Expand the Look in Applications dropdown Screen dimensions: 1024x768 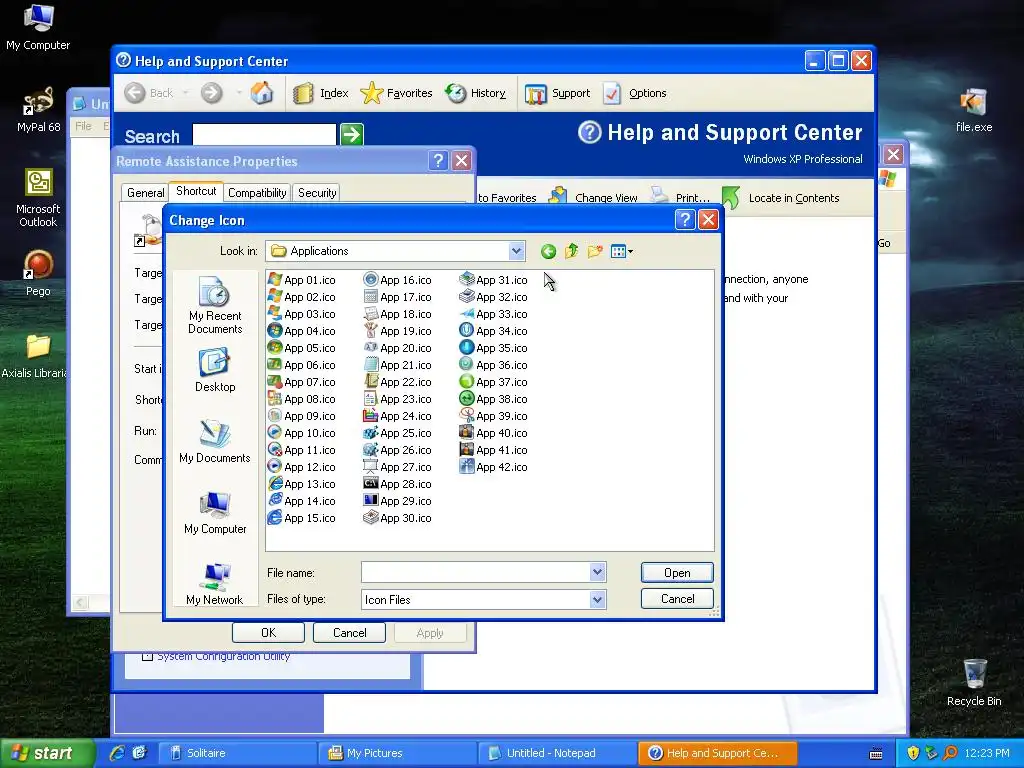click(516, 251)
